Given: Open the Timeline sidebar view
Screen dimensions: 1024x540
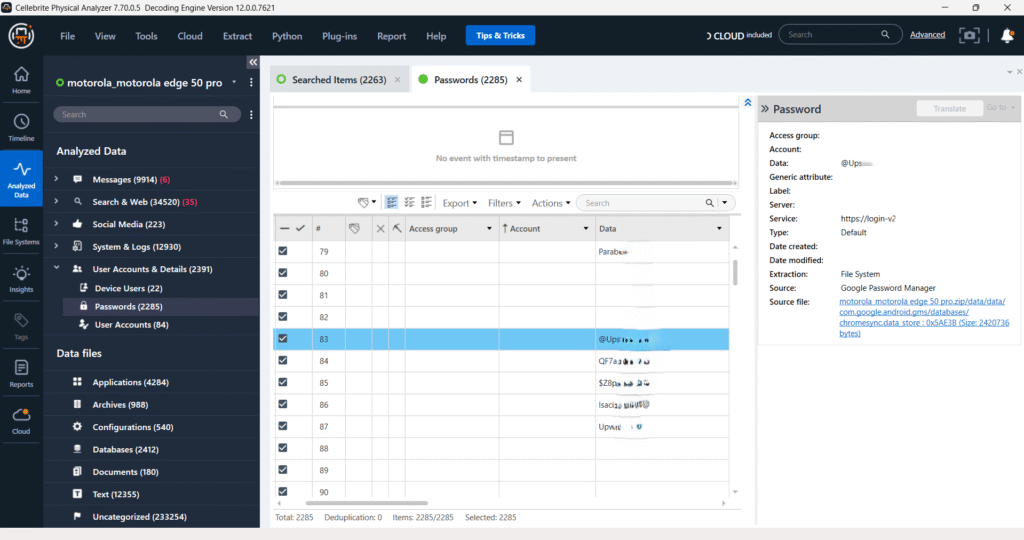Looking at the screenshot, I should pyautogui.click(x=21, y=128).
